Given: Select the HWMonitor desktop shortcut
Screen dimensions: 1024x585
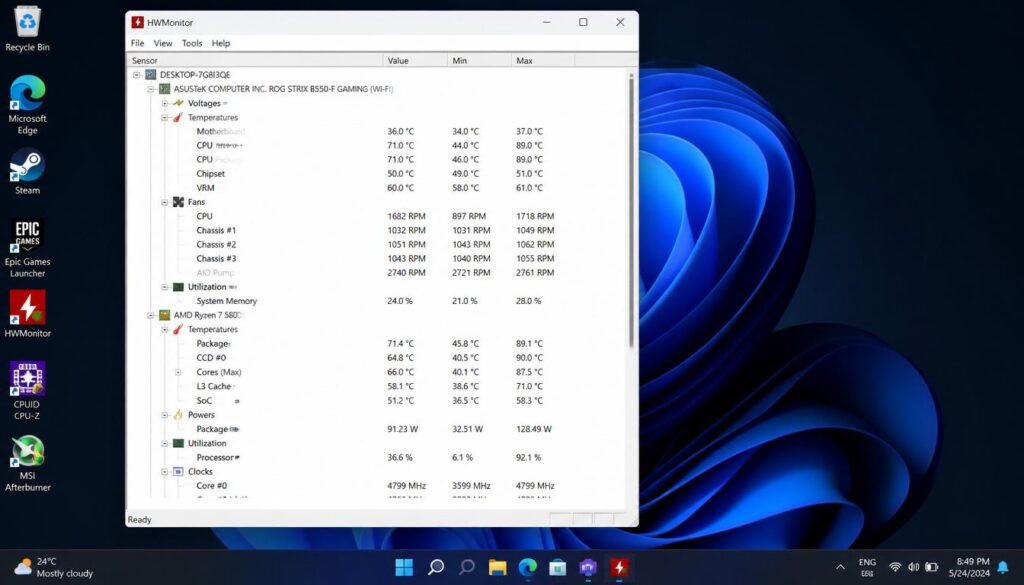Looking at the screenshot, I should [27, 314].
